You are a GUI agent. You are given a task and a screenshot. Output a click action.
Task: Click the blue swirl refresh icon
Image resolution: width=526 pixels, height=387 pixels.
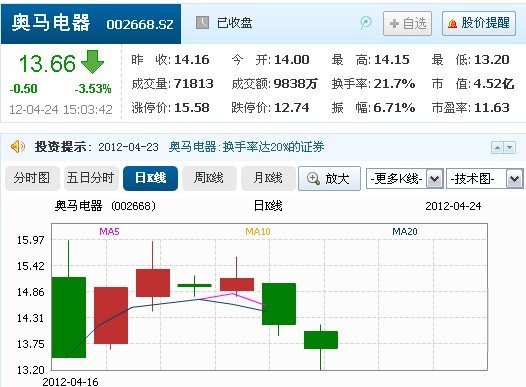366,23
